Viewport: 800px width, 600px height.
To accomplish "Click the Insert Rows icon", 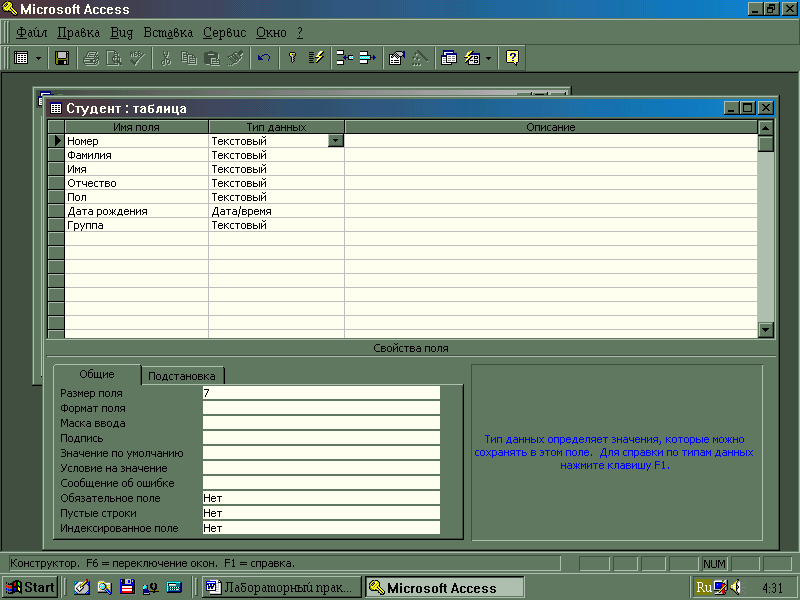I will coord(345,58).
